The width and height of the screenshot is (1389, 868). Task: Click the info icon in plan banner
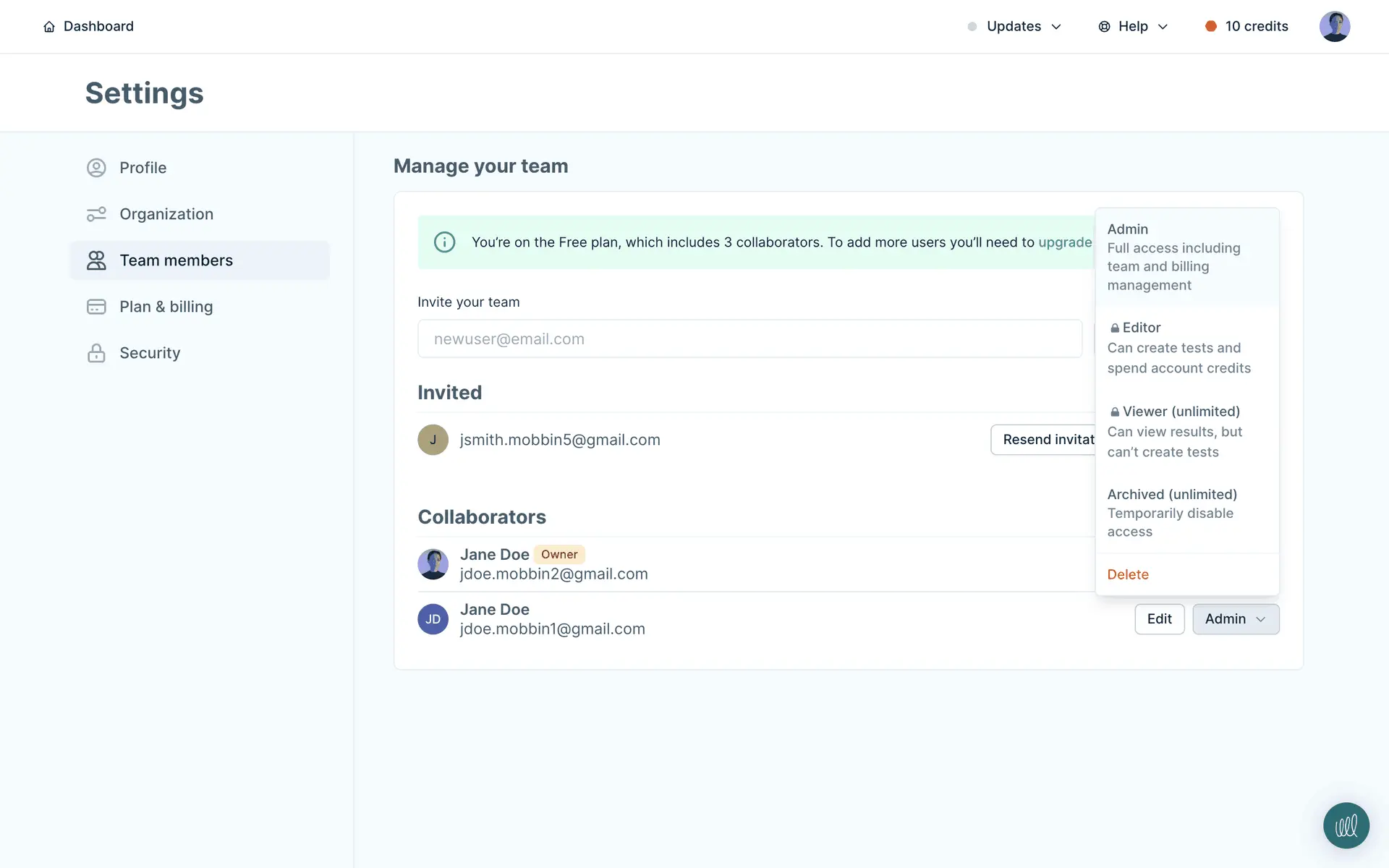click(x=444, y=242)
